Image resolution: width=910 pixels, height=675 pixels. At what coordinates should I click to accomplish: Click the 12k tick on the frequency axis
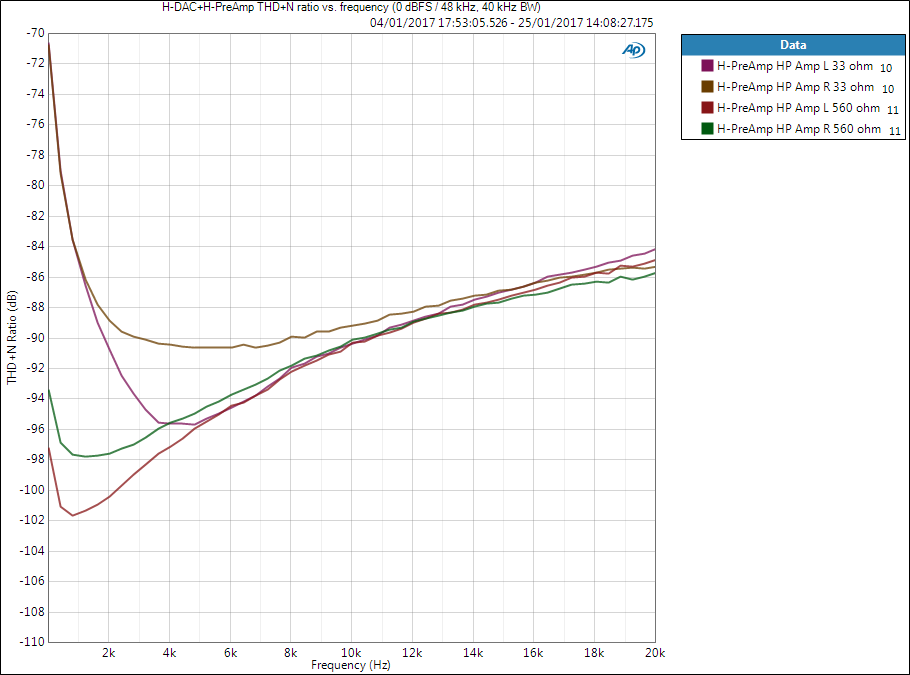coord(412,652)
